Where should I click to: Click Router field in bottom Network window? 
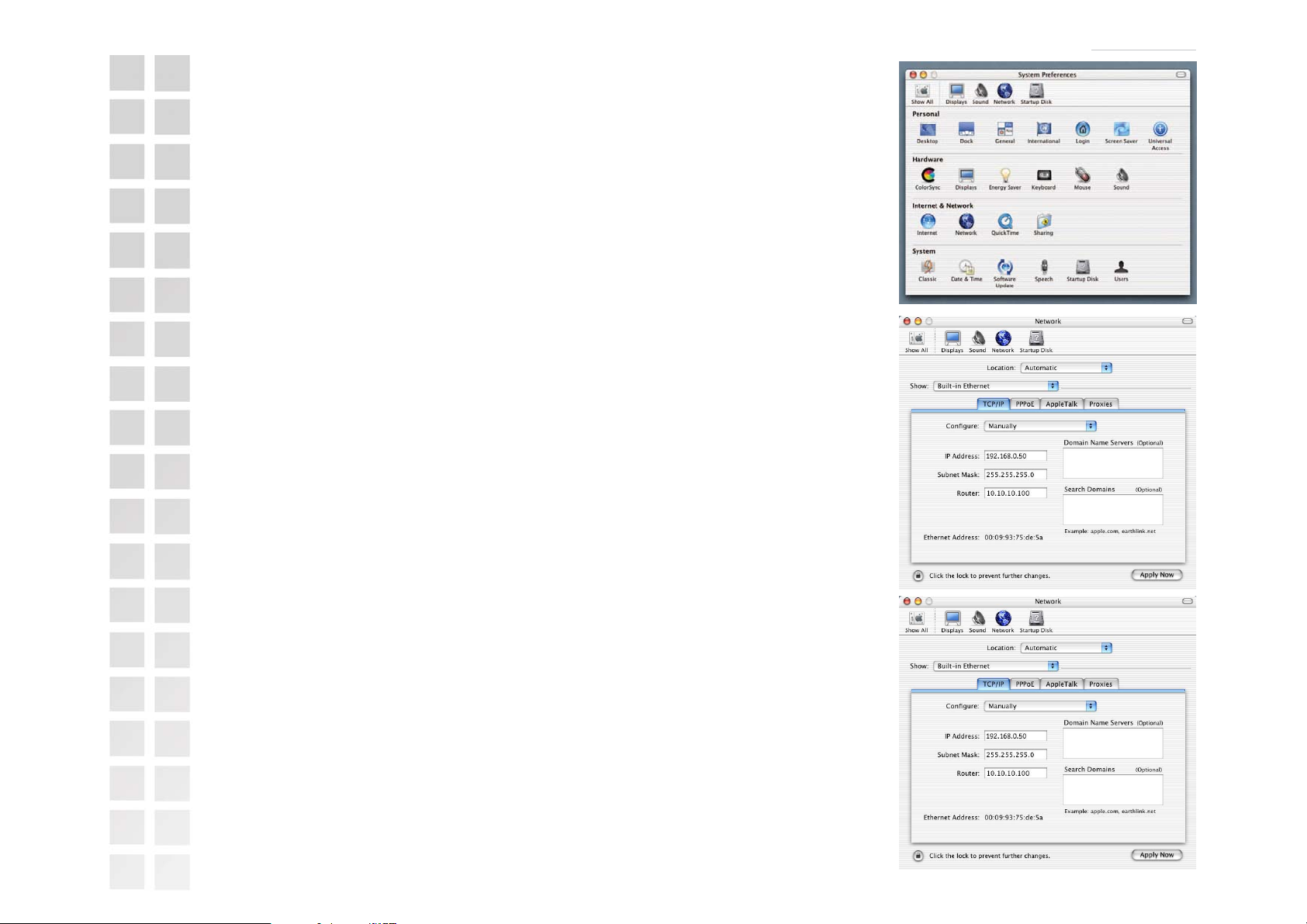pos(1015,773)
